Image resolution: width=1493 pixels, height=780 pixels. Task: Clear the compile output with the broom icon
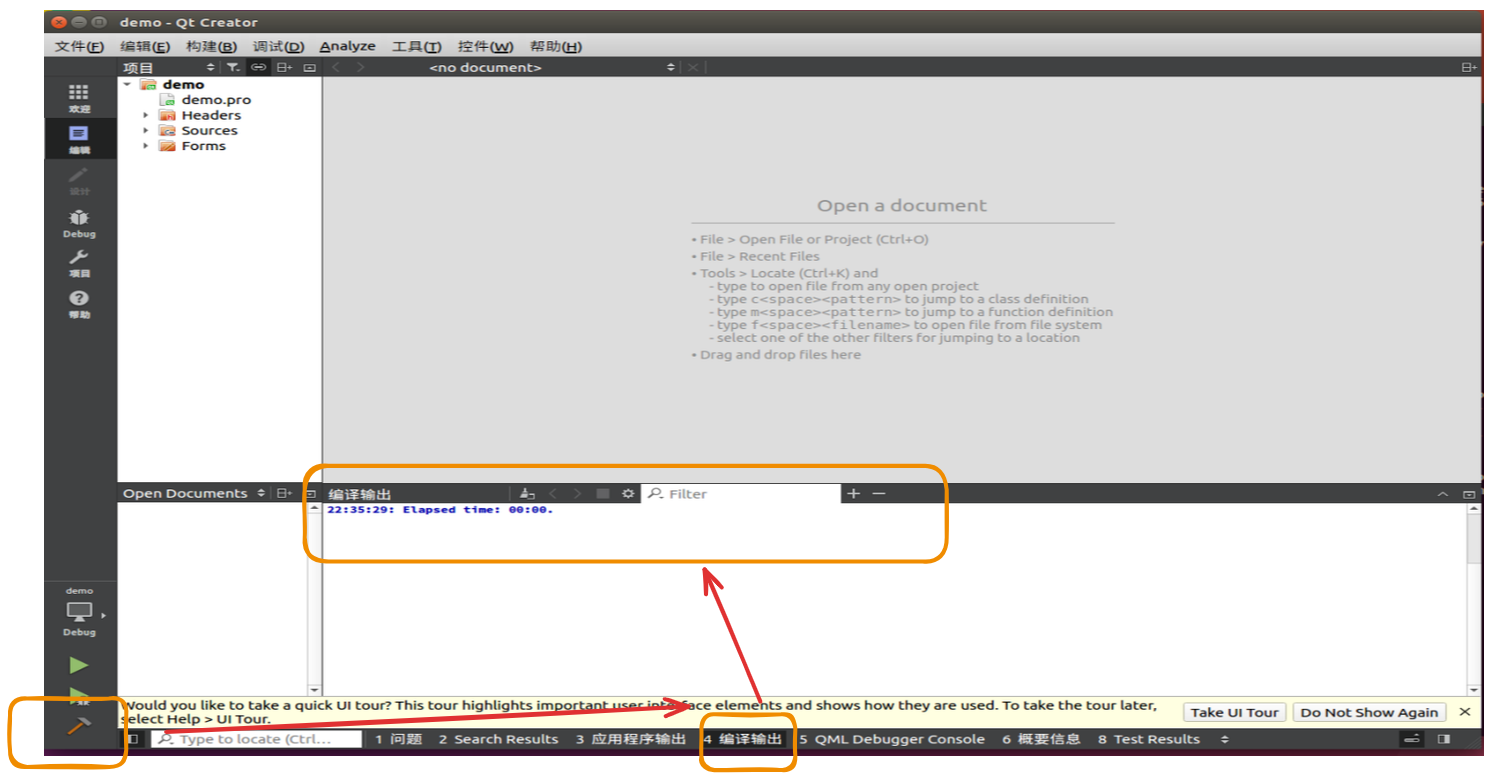pos(527,493)
